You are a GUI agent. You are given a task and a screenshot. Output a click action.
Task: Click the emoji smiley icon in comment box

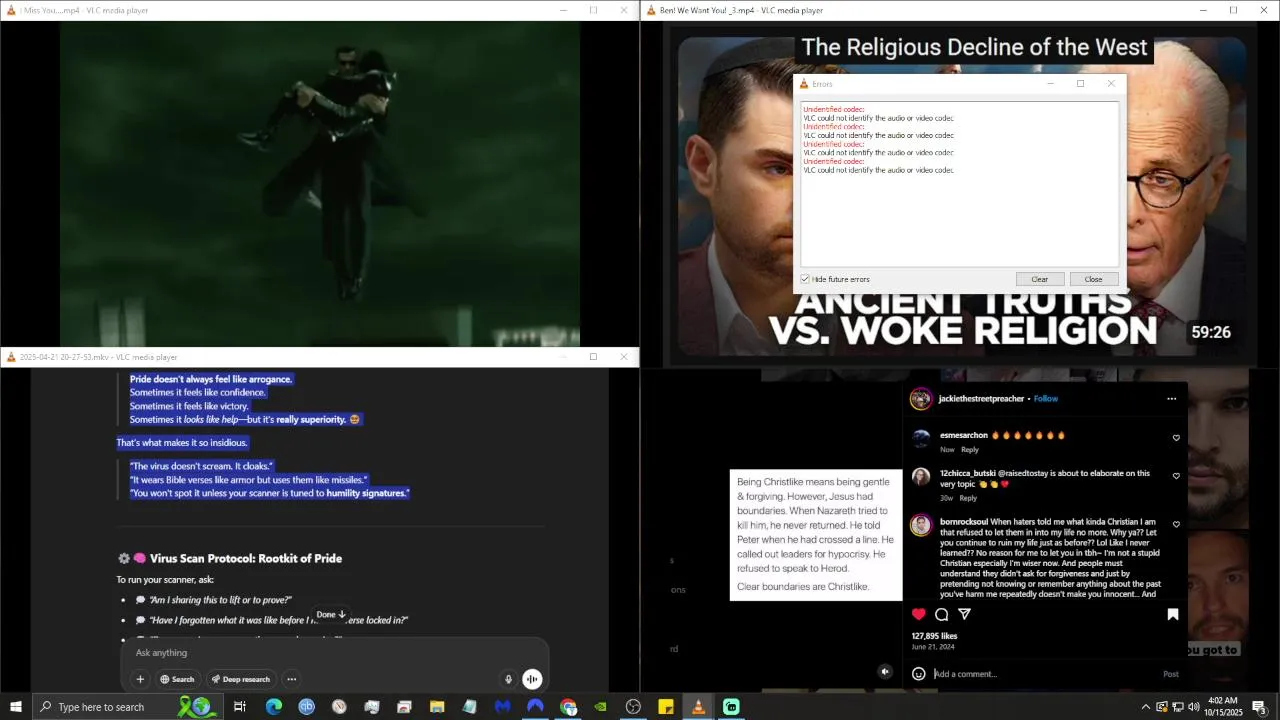(x=919, y=674)
